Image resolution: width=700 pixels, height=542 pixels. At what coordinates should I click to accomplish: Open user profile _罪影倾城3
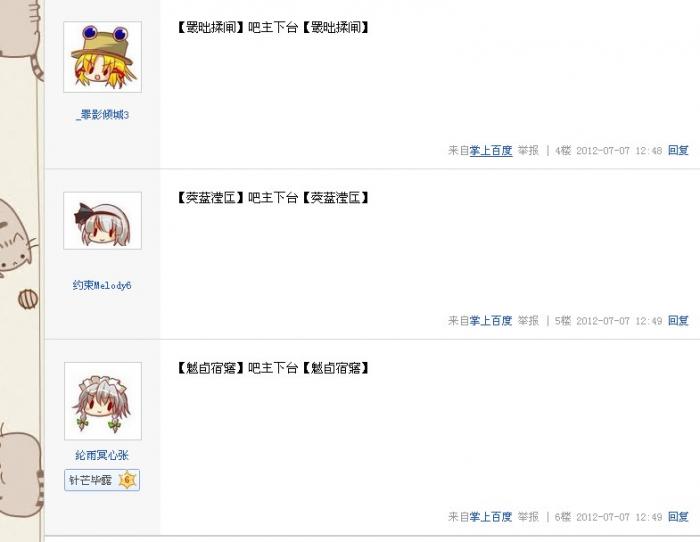click(x=102, y=115)
